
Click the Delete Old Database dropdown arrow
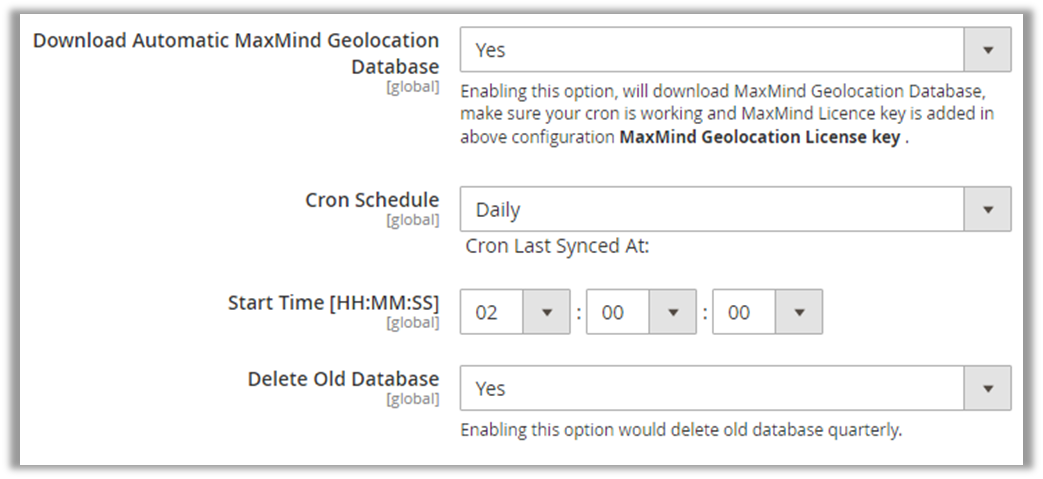point(988,388)
